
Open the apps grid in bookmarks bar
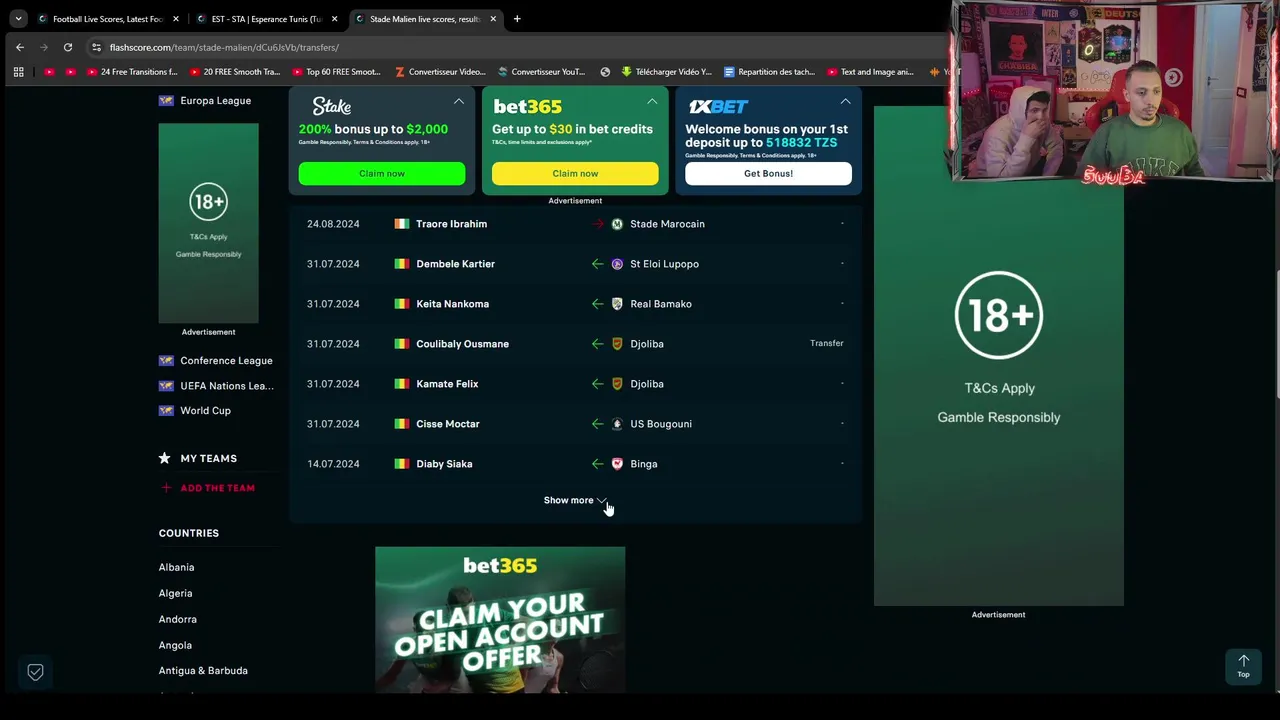[18, 72]
